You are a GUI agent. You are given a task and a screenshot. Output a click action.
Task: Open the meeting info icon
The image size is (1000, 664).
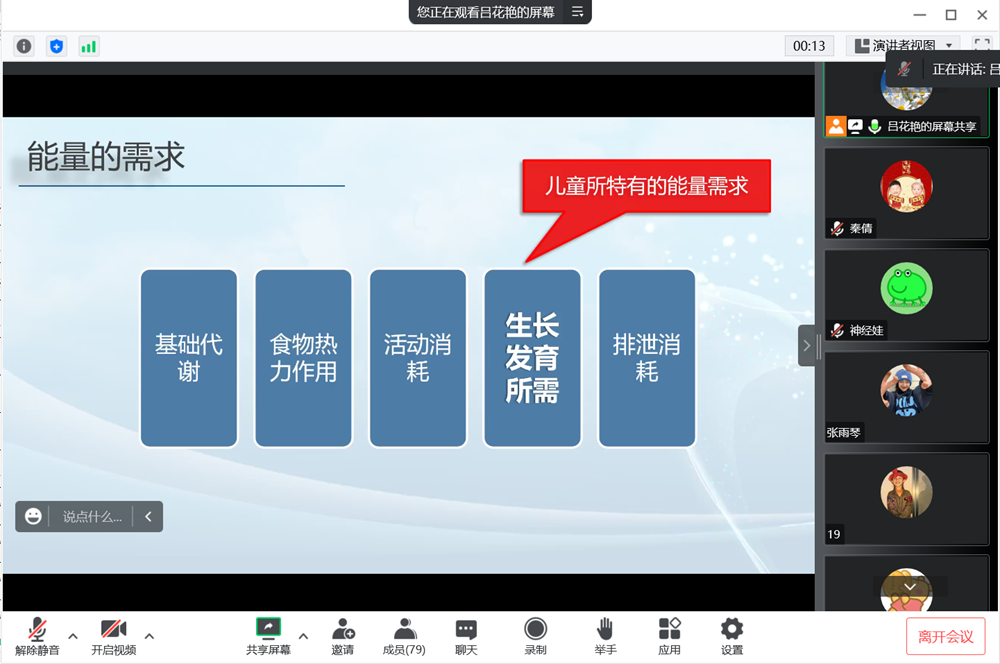[x=24, y=46]
